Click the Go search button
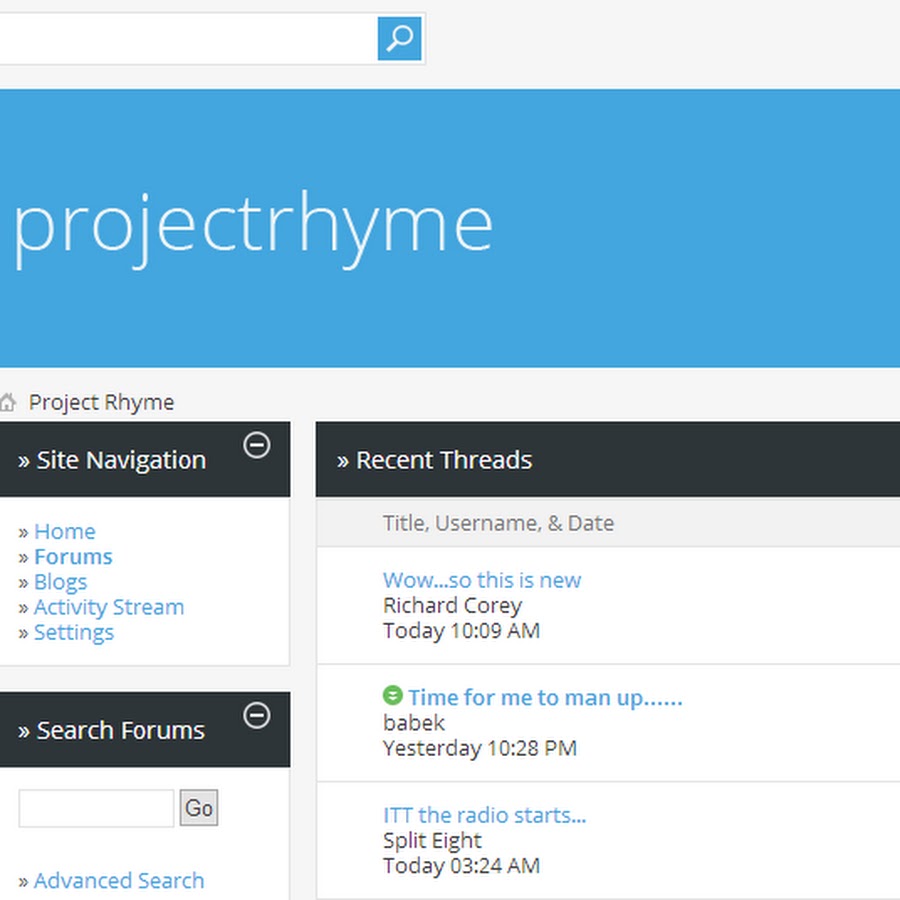This screenshot has height=900, width=900. click(199, 808)
